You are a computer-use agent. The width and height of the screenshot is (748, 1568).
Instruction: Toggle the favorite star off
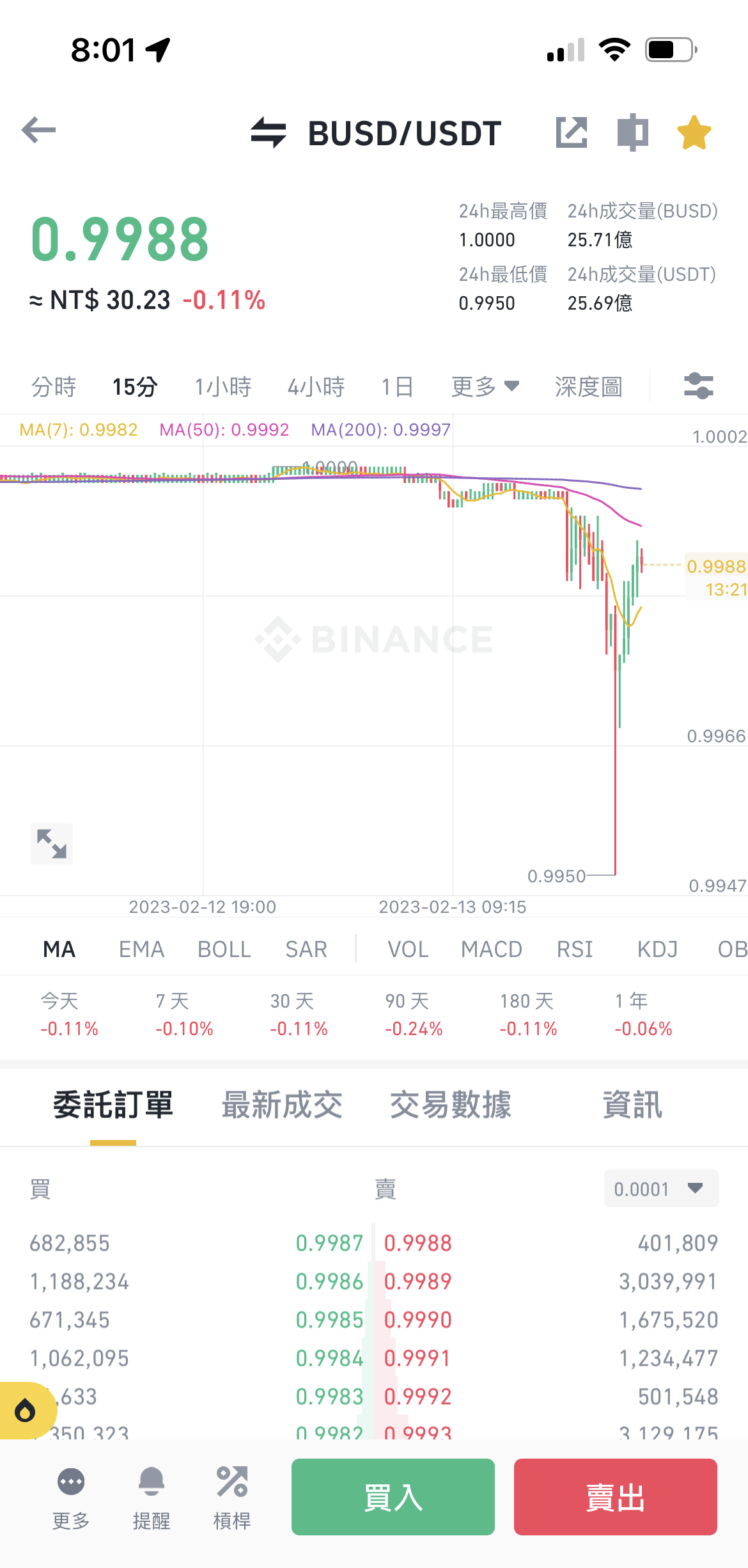tap(694, 132)
